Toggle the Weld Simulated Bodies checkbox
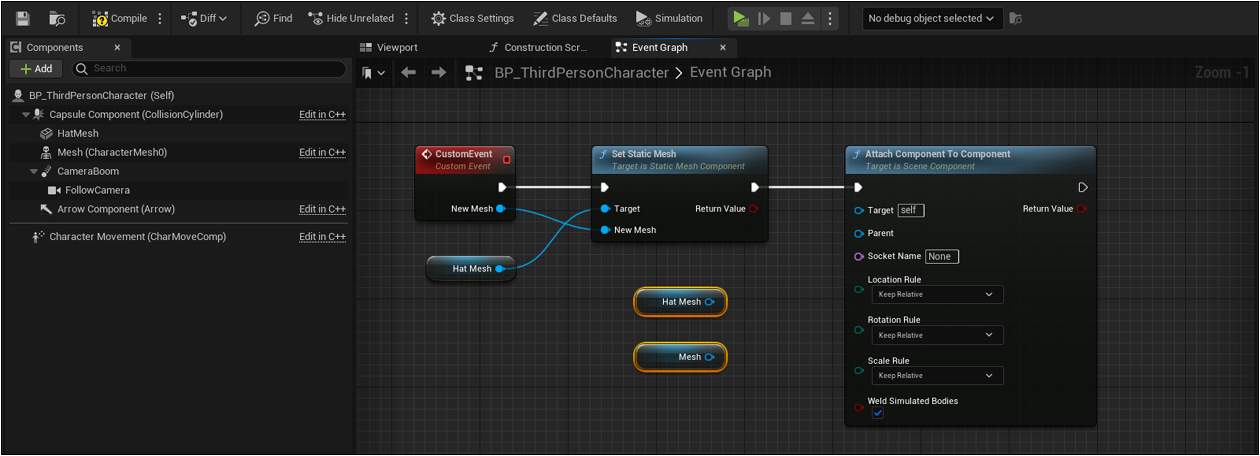 pyautogui.click(x=877, y=413)
